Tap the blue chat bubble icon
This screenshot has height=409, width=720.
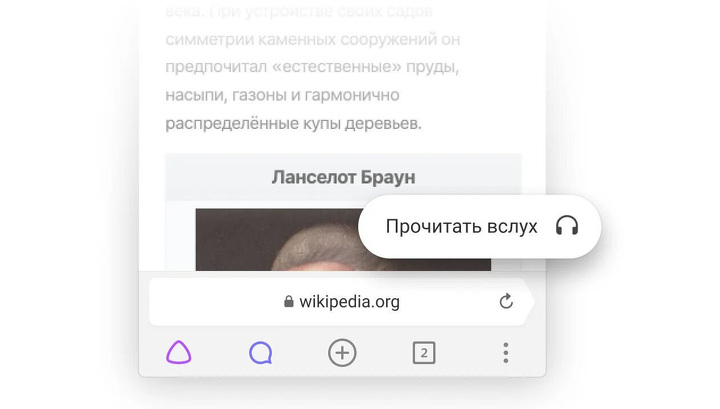coord(260,353)
